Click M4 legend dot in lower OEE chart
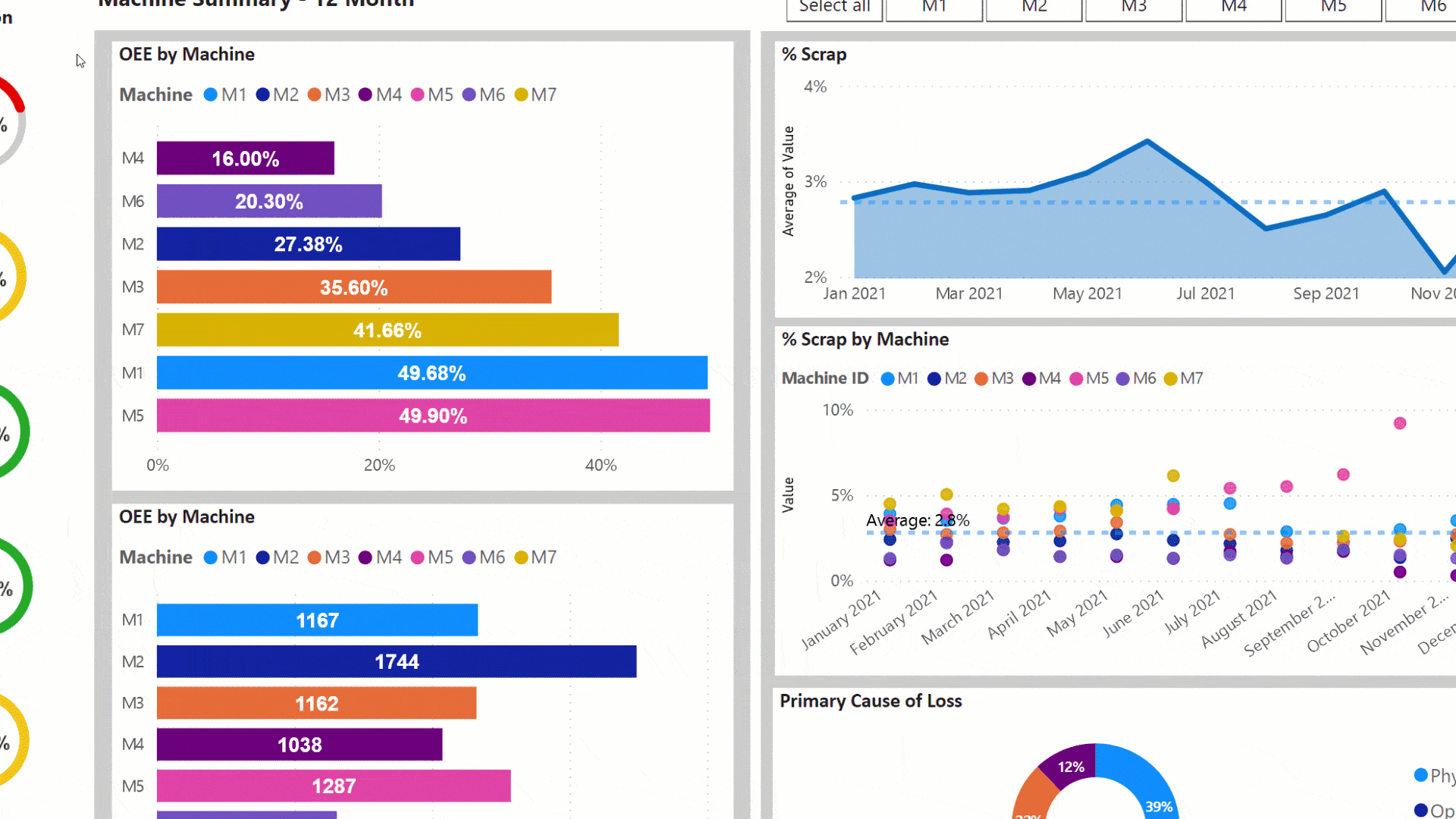This screenshot has height=819, width=1456. pos(366,557)
